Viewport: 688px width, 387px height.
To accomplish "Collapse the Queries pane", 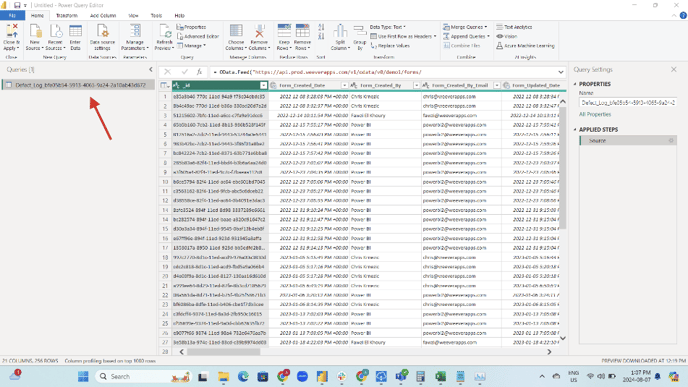I will (x=151, y=69).
